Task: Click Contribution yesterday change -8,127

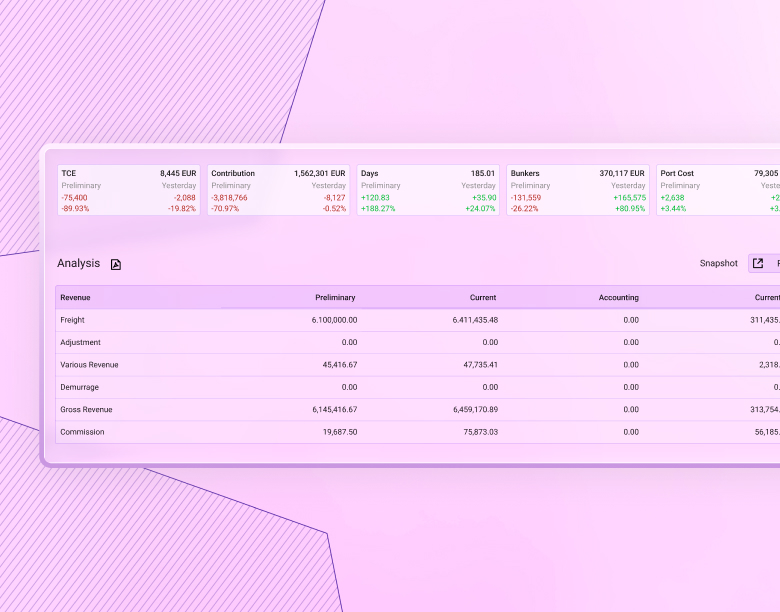Action: (334, 198)
